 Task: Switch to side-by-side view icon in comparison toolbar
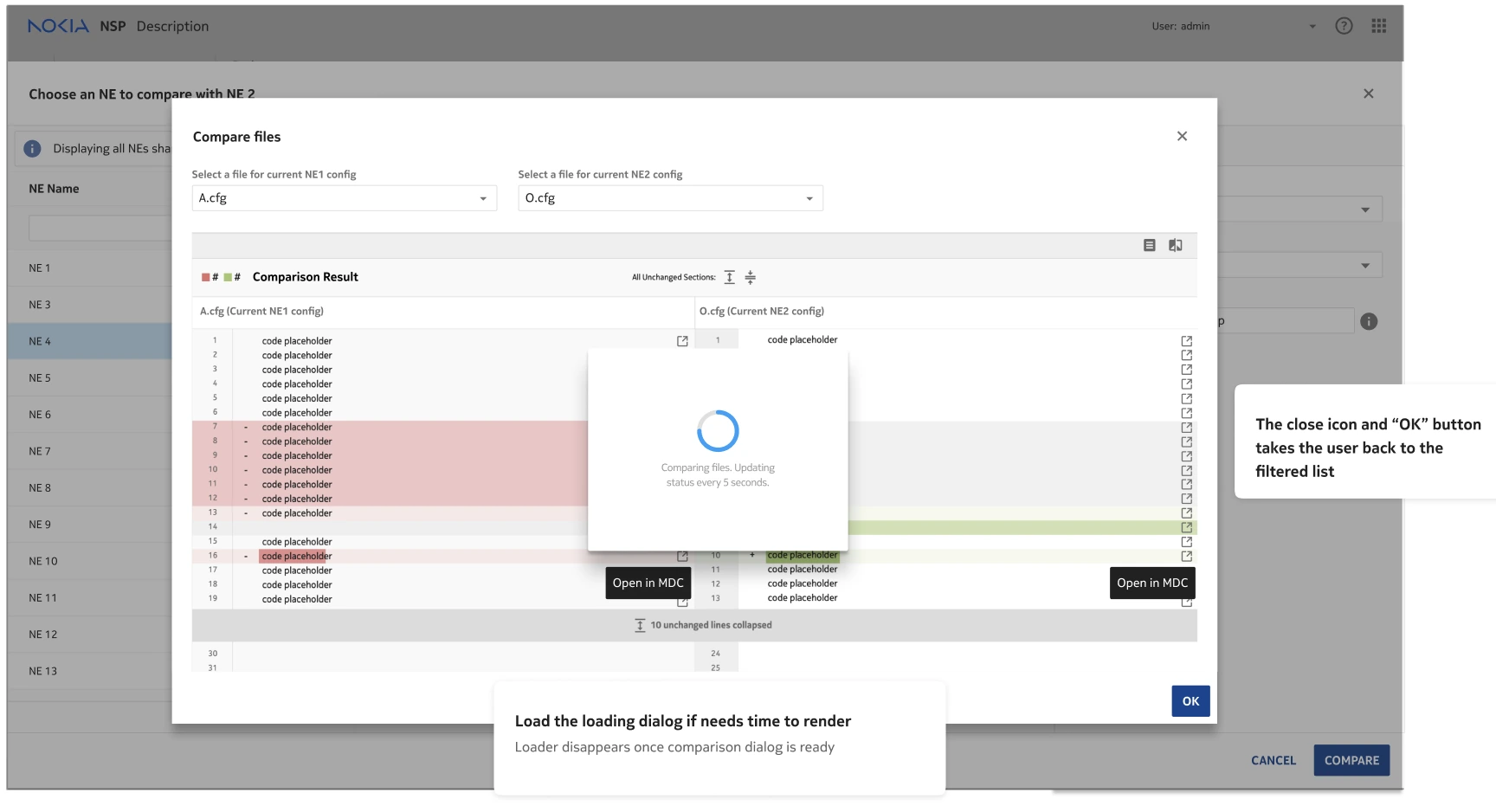pos(1175,246)
